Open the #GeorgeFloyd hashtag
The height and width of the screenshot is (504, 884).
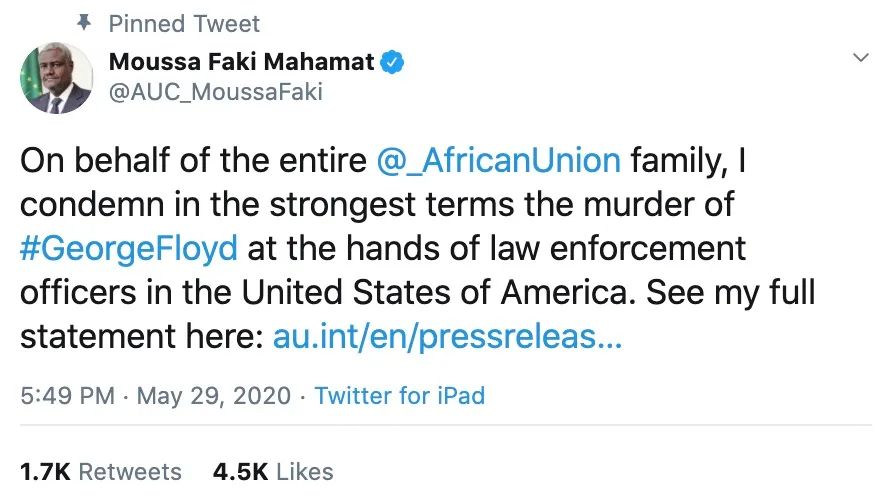click(x=129, y=248)
